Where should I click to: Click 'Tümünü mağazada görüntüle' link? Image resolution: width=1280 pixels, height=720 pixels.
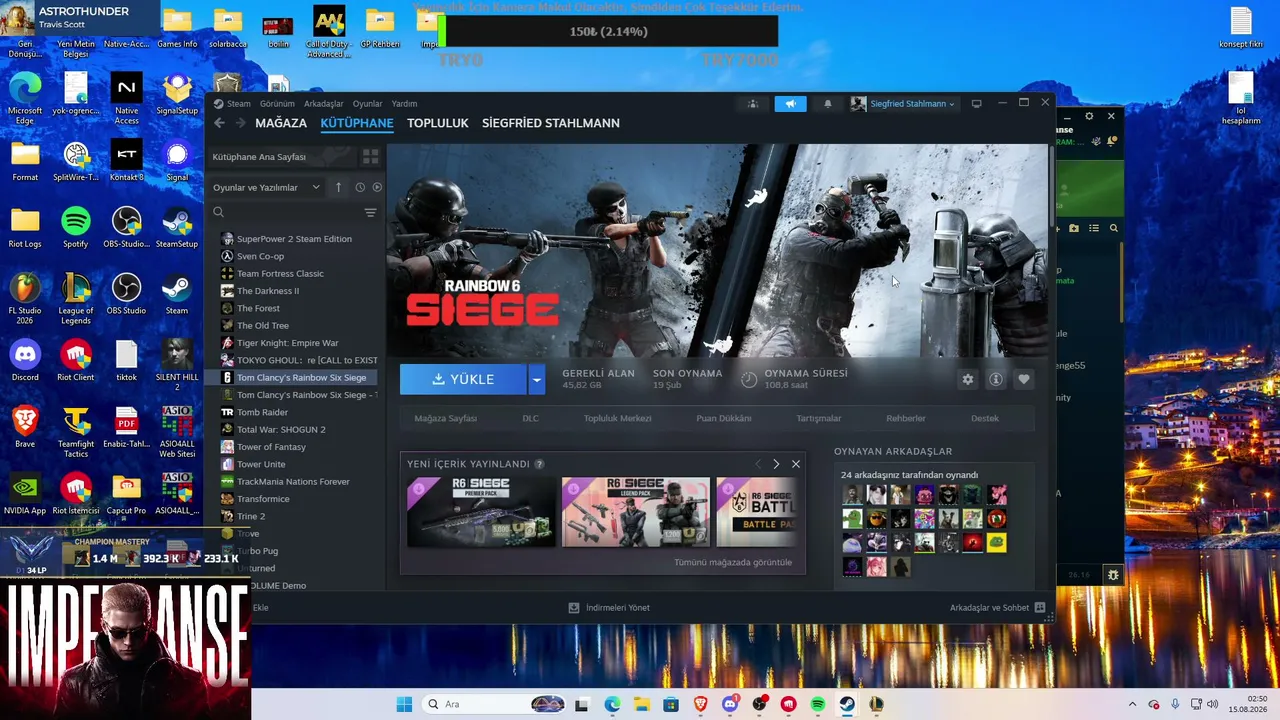pyautogui.click(x=733, y=562)
